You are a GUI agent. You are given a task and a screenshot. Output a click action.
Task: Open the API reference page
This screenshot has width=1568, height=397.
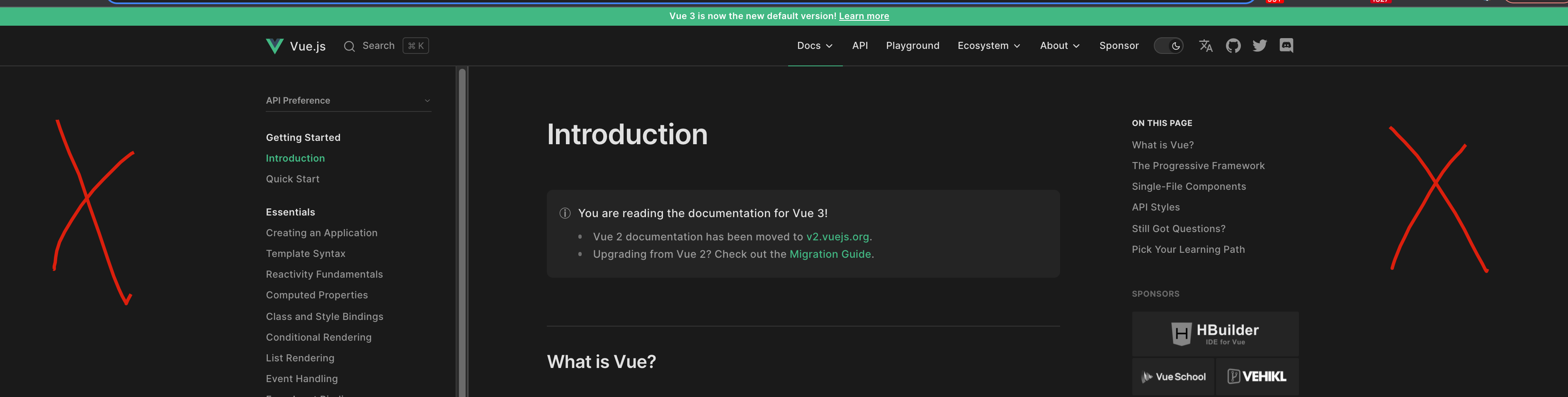860,45
